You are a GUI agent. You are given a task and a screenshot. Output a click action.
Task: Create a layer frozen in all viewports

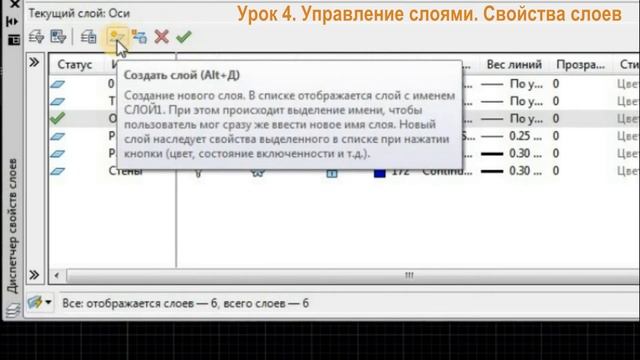click(x=139, y=37)
